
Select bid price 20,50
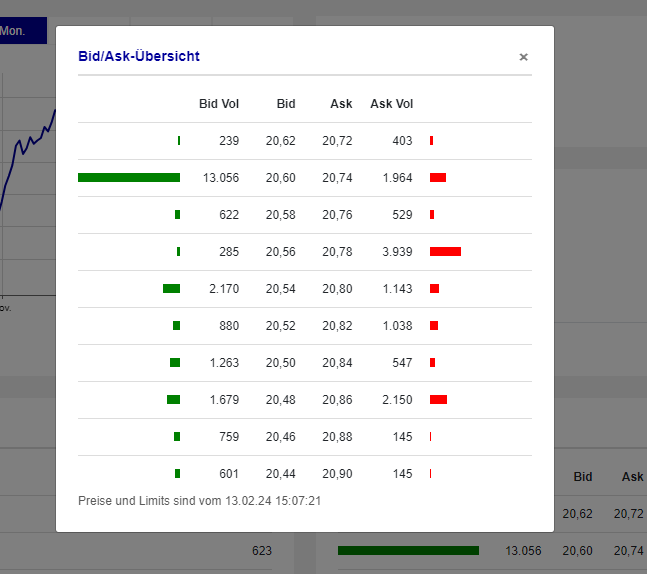281,363
